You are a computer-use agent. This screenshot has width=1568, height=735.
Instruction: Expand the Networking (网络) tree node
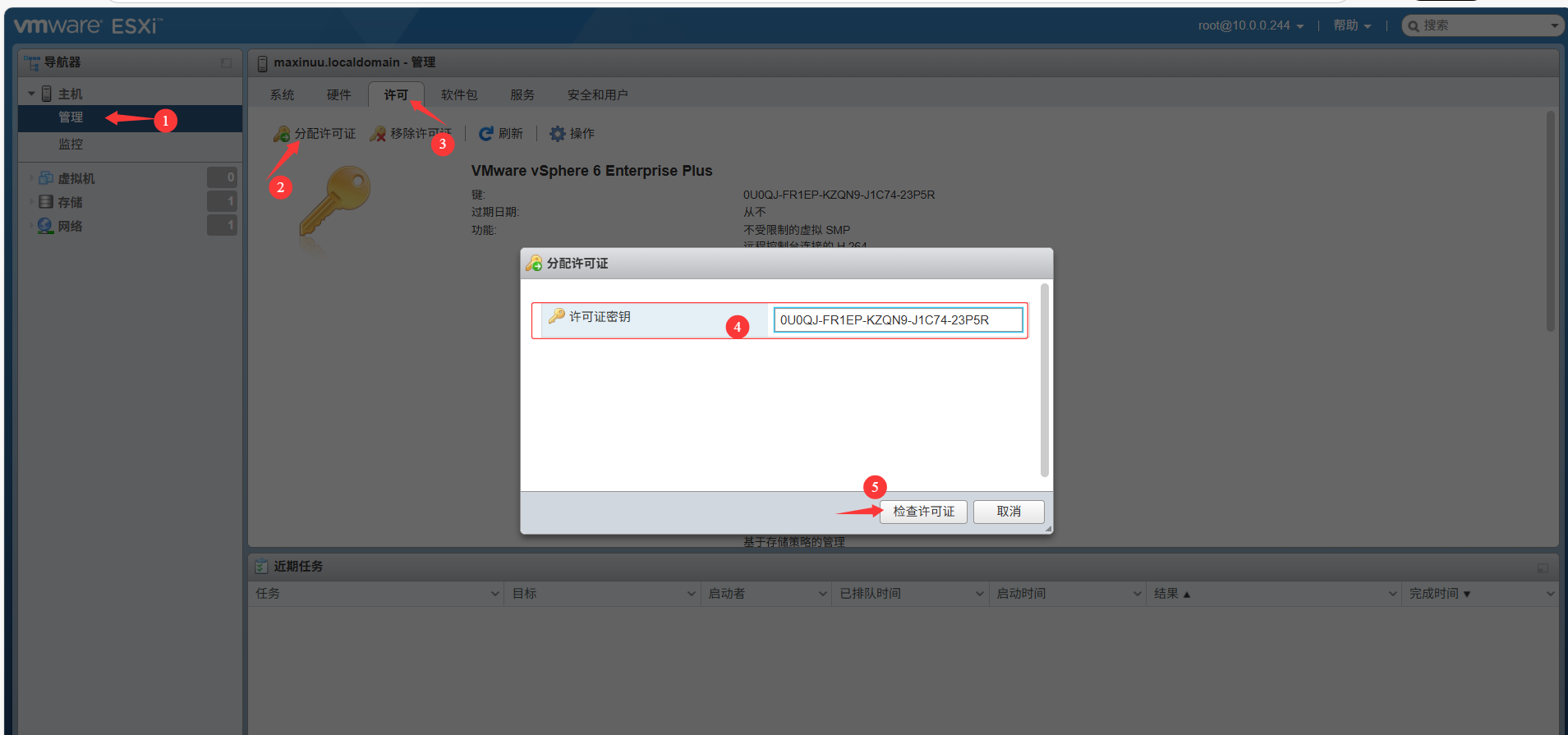point(31,226)
